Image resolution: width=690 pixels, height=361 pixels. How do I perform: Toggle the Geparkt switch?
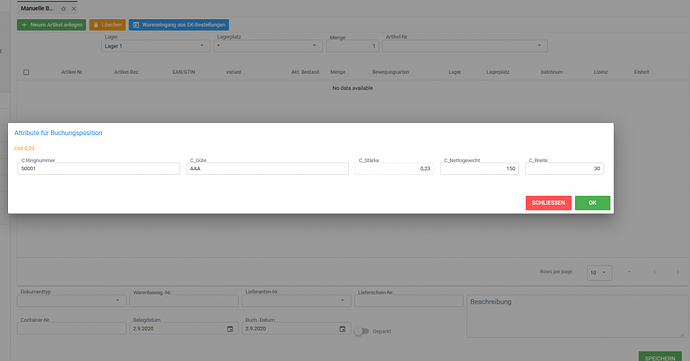361,331
